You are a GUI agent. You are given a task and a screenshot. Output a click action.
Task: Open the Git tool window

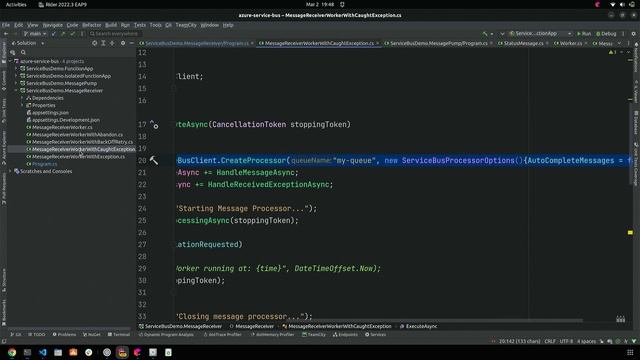[x=16, y=335]
